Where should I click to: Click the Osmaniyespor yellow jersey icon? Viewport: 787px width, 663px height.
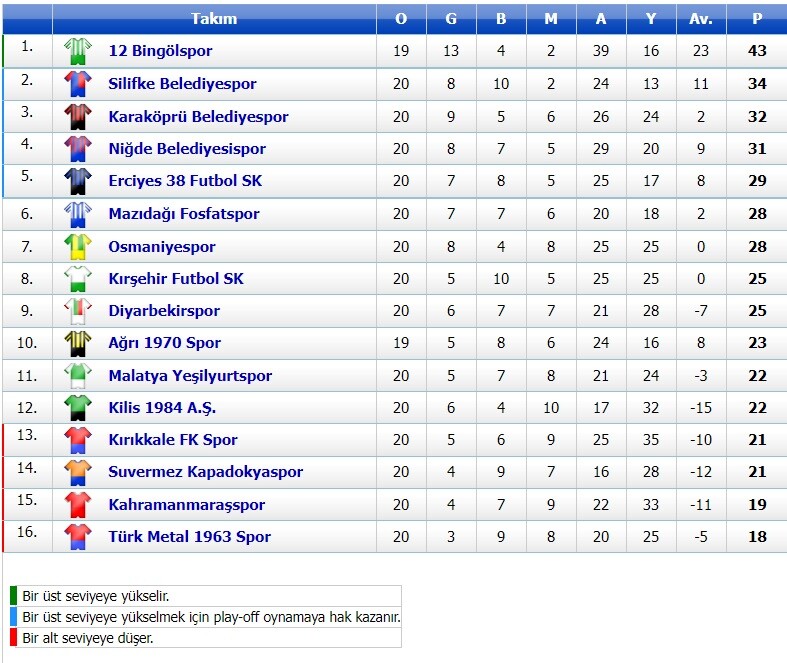77,246
